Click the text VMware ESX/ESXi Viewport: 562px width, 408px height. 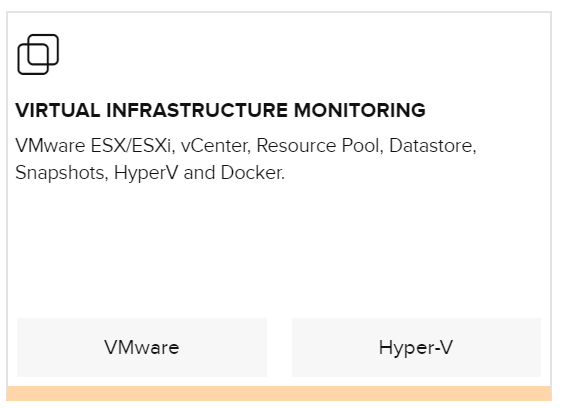tap(95, 146)
